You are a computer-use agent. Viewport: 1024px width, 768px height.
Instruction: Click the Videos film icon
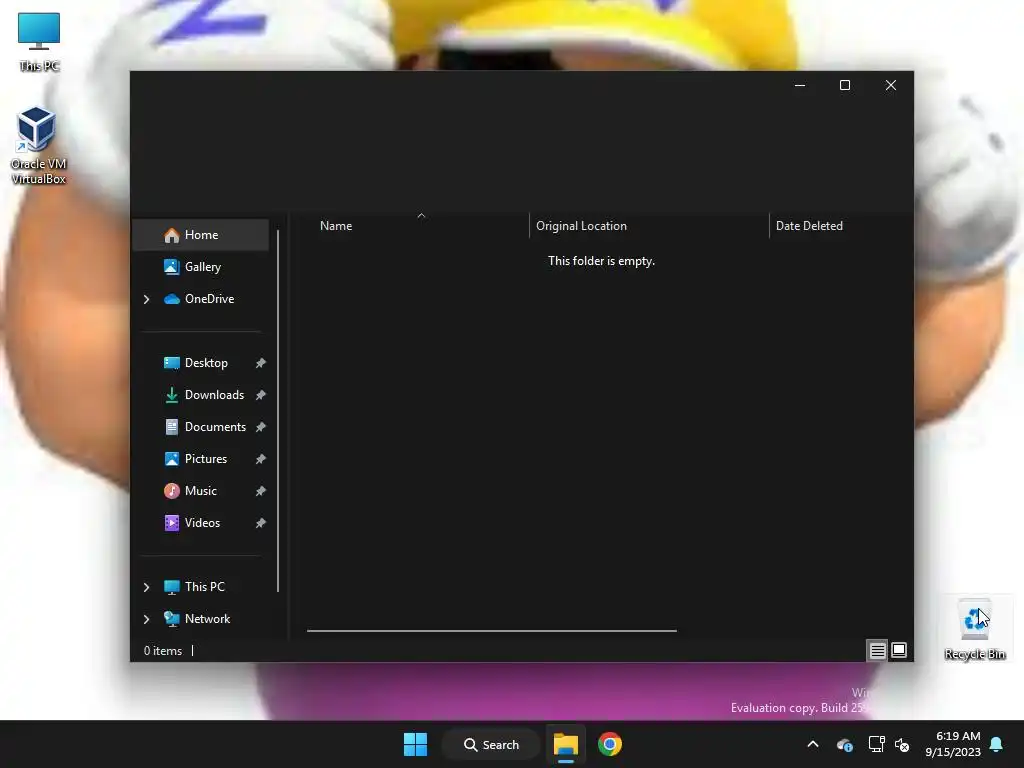pyautogui.click(x=172, y=523)
